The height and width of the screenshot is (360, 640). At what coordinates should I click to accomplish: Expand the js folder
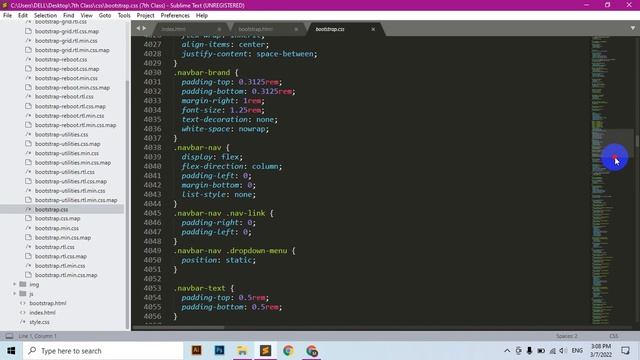[15, 293]
